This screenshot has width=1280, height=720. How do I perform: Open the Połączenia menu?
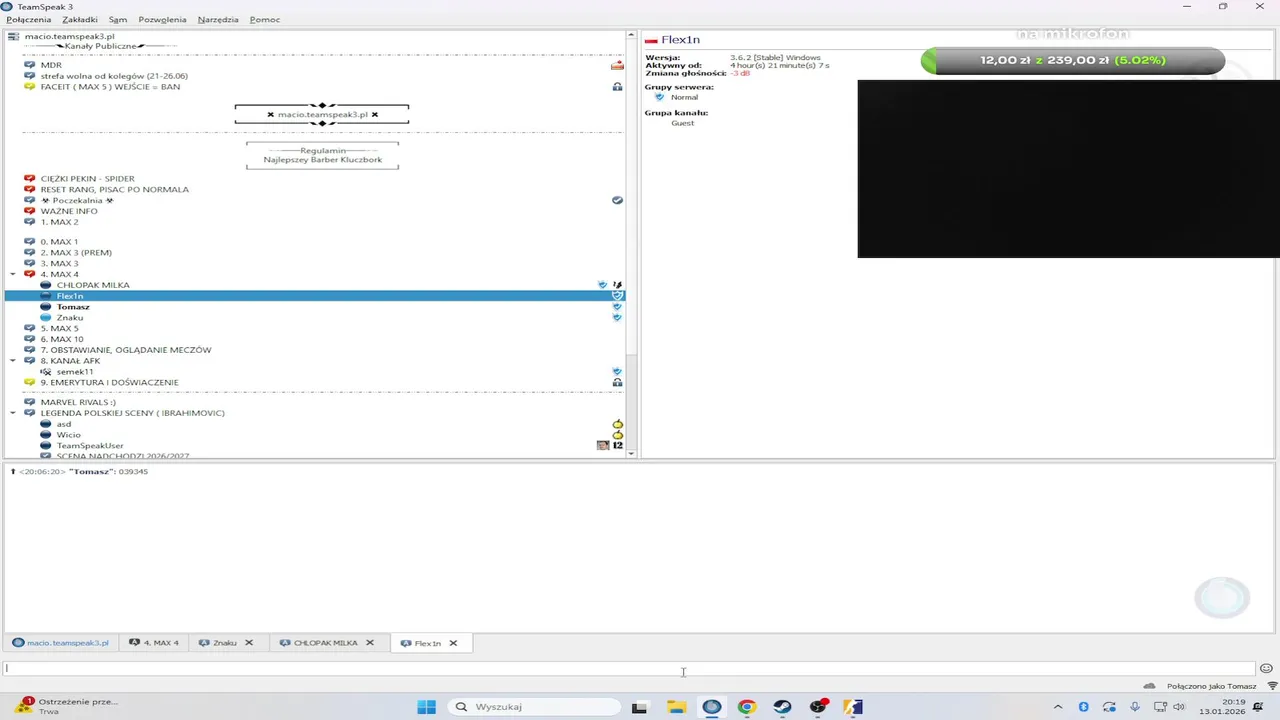click(28, 20)
